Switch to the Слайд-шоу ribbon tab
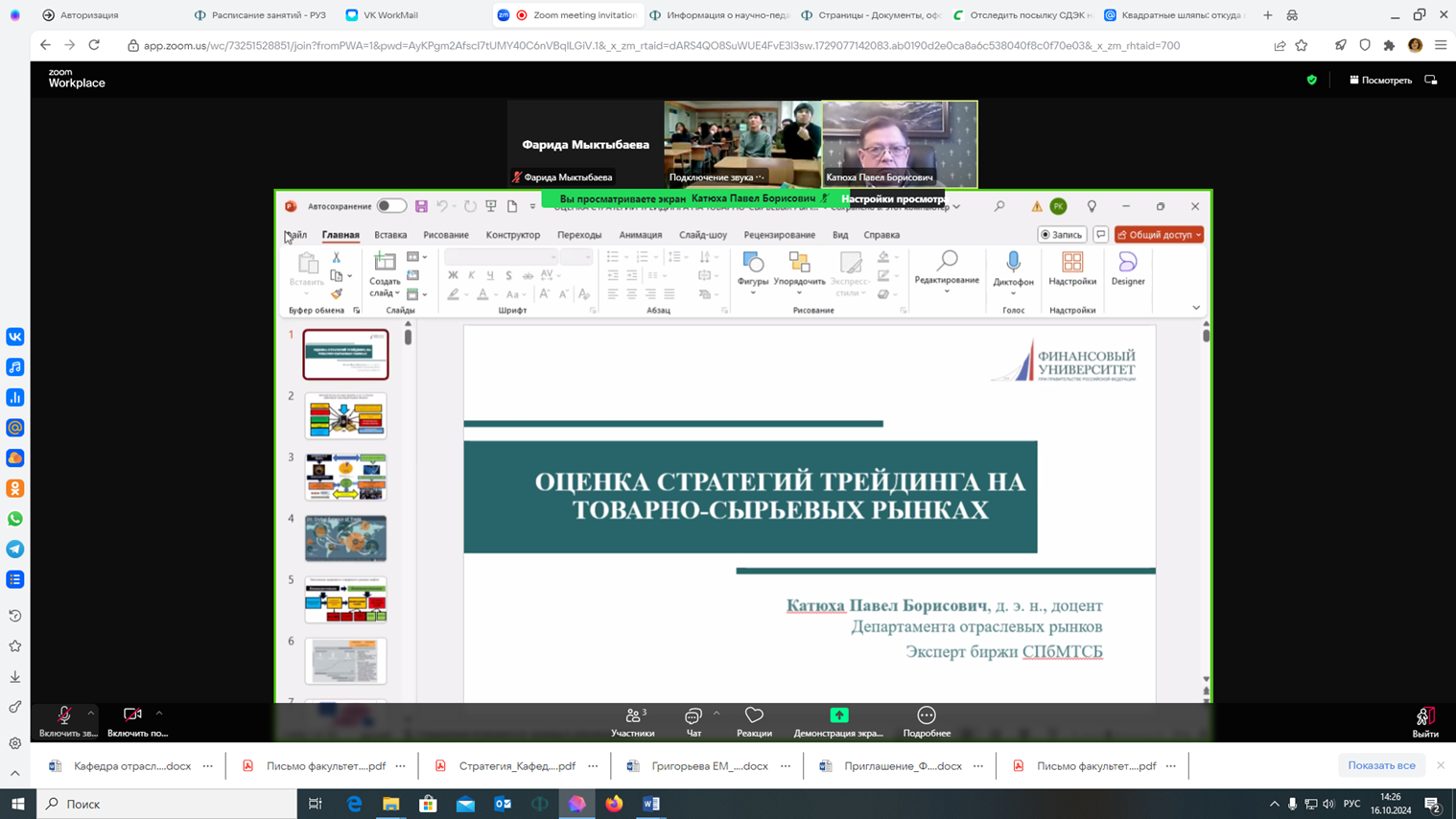 coord(703,235)
